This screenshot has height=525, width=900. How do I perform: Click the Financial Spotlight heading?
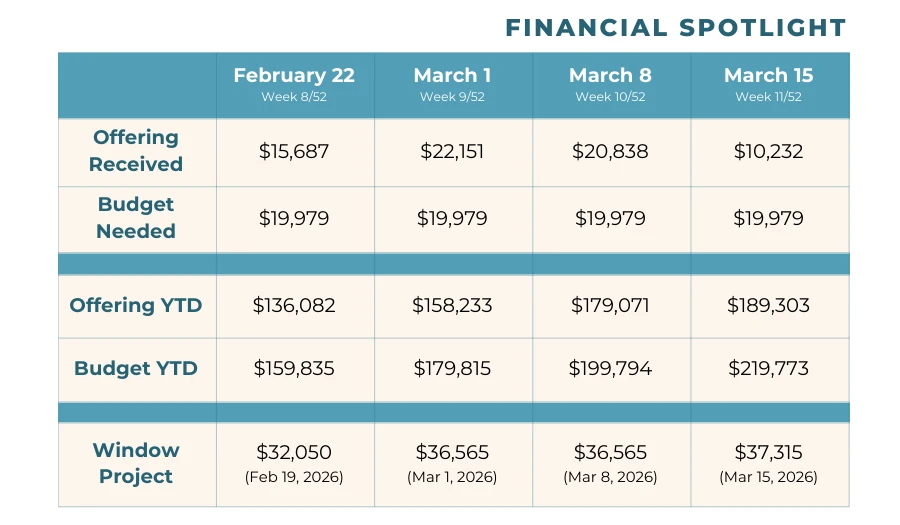(675, 27)
